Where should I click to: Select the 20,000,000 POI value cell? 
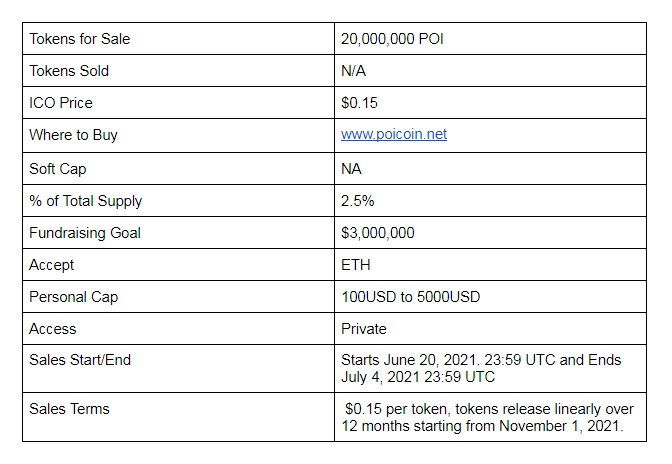tap(490, 39)
